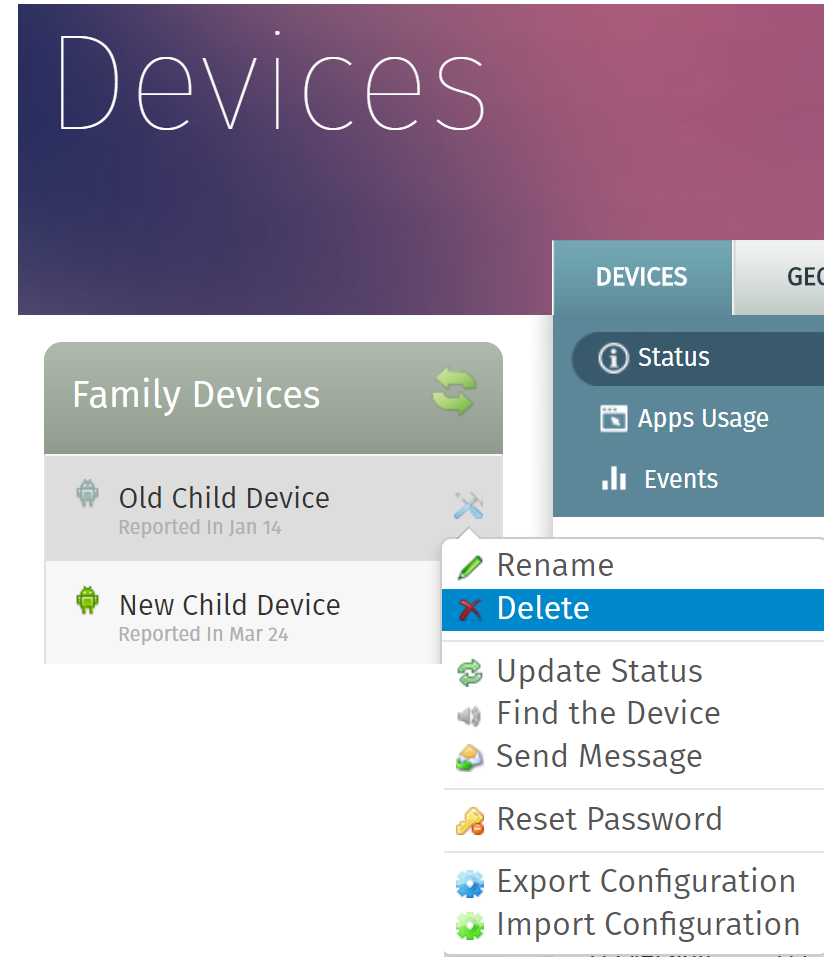The height and width of the screenshot is (957, 828).
Task: Click the green gear Import Configuration icon
Action: pyautogui.click(x=470, y=925)
